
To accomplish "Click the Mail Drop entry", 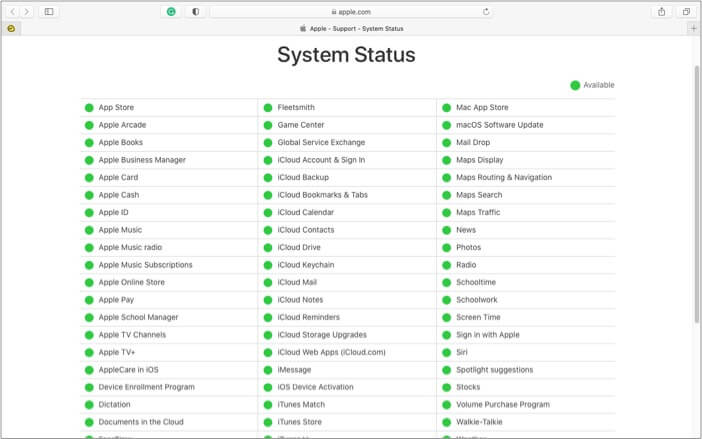I will pos(473,142).
